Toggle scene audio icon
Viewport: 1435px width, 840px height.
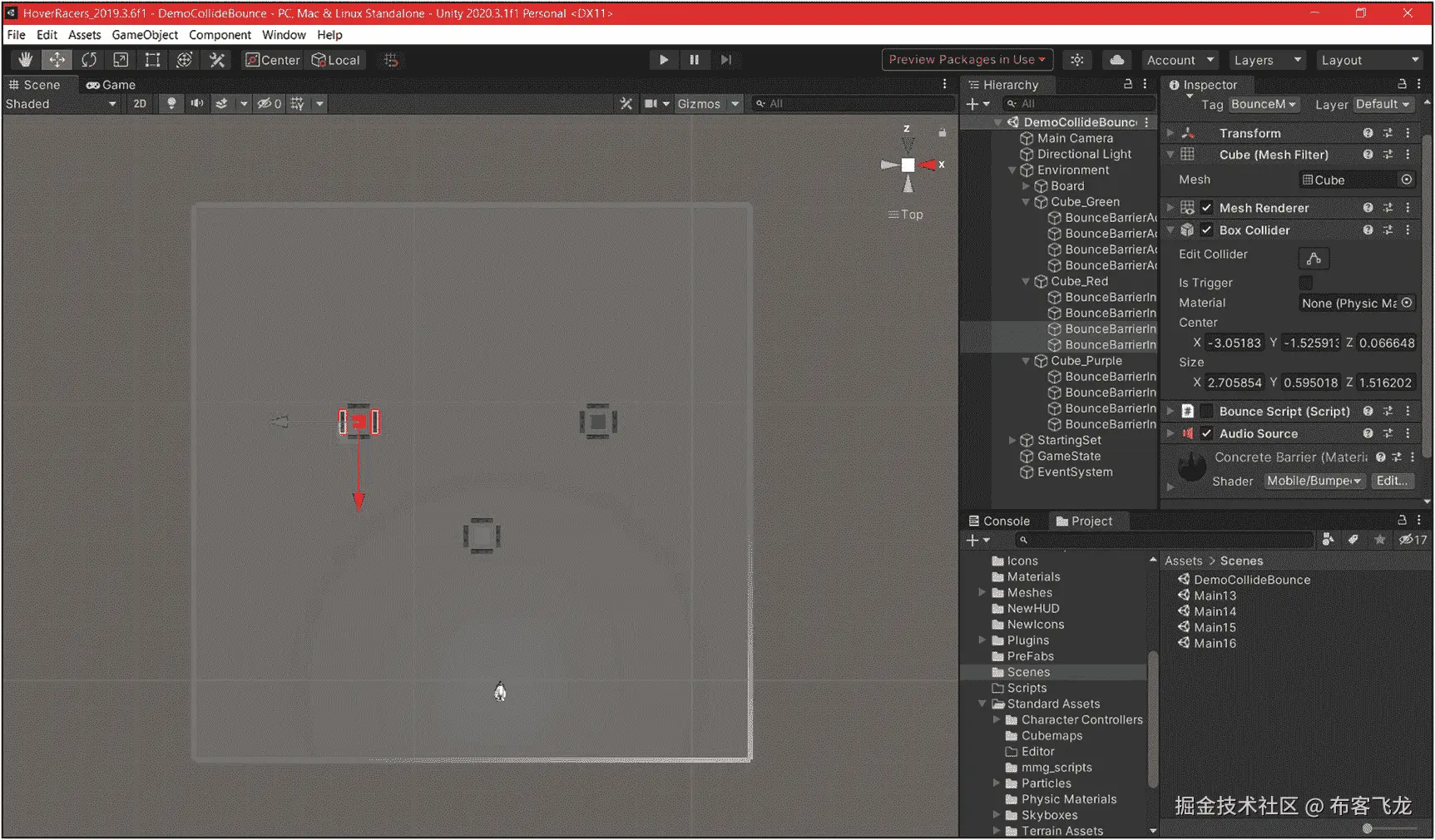click(x=197, y=104)
